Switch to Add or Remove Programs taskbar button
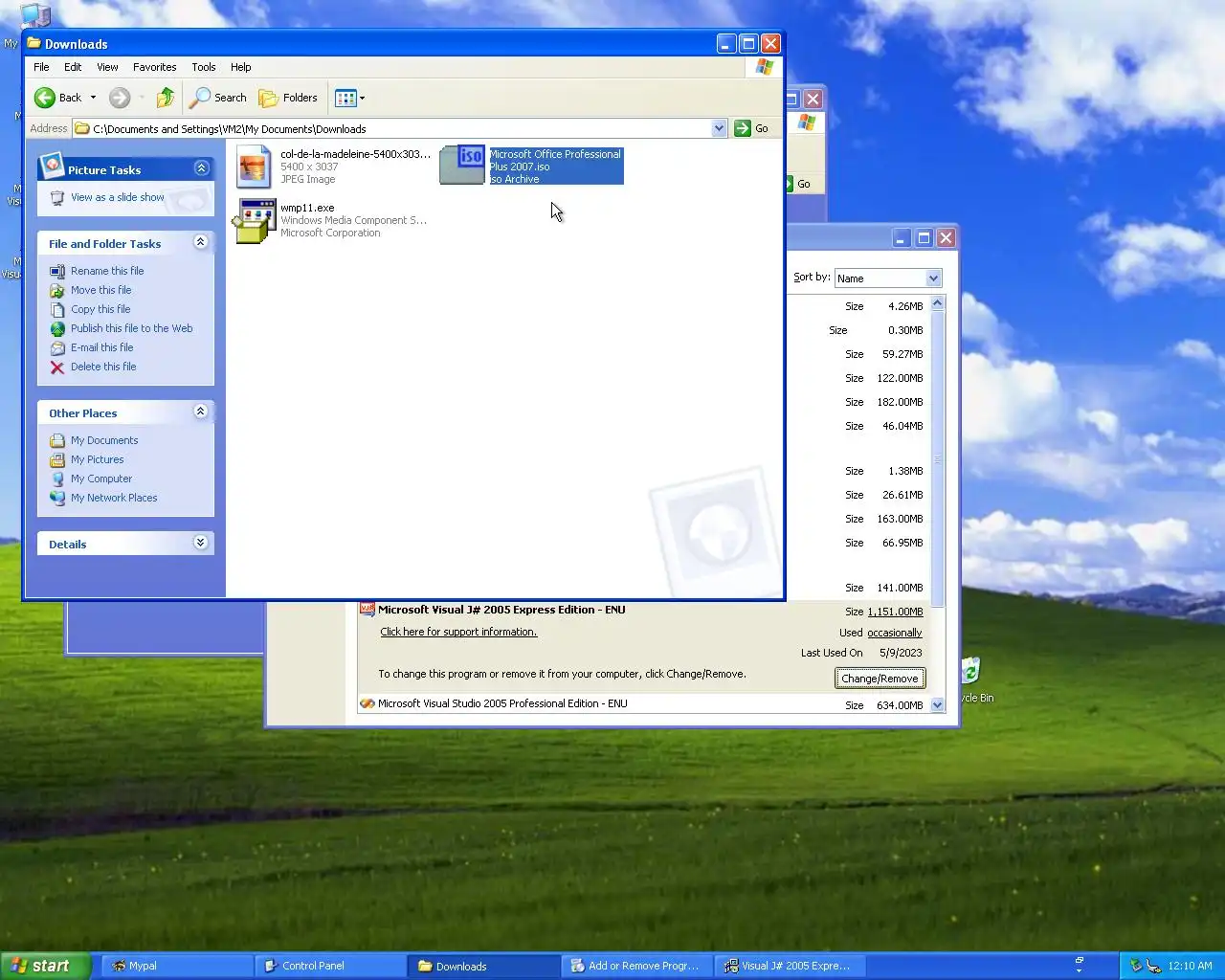 tap(636, 966)
